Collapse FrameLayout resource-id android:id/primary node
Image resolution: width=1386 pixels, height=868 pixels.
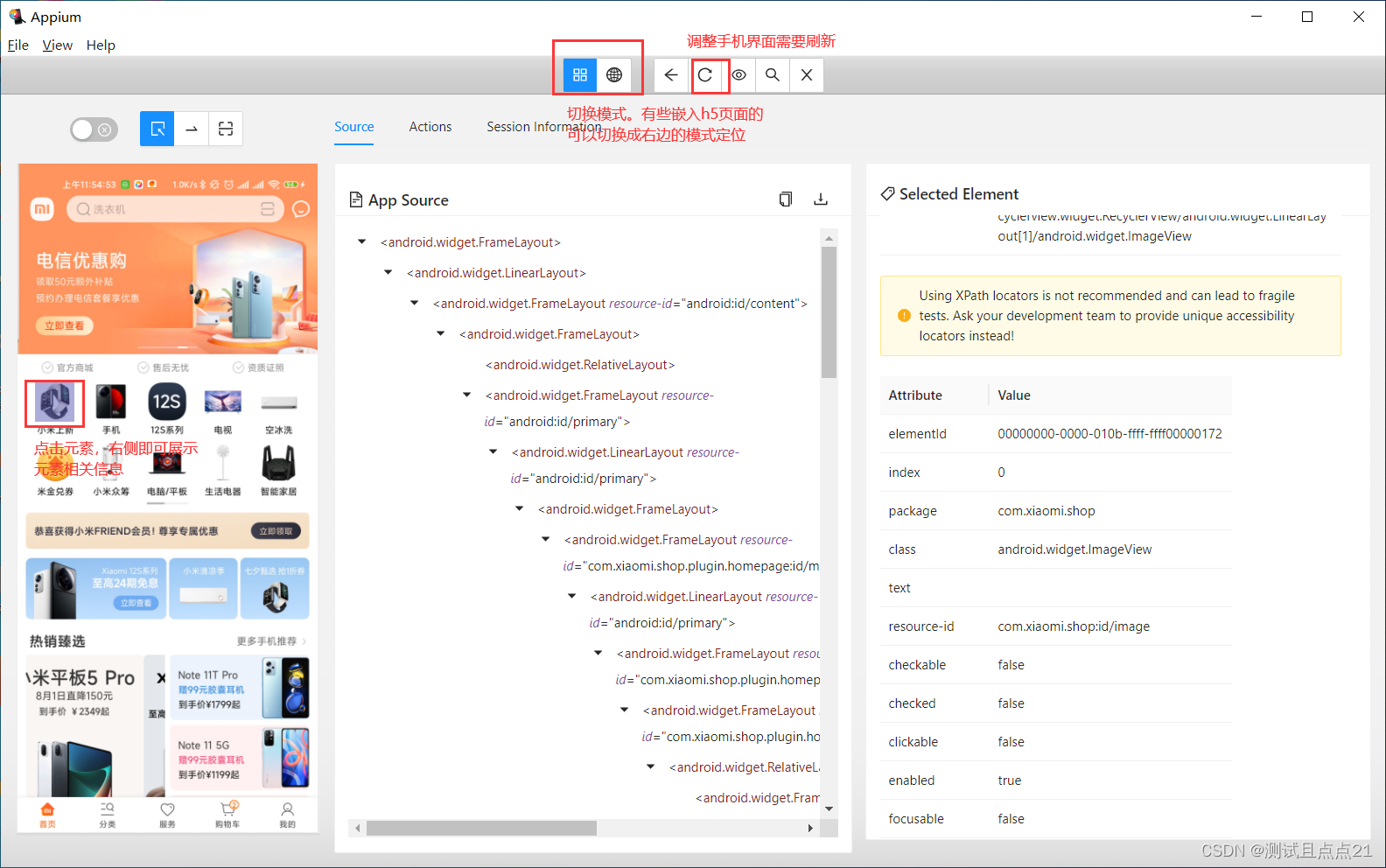466,395
